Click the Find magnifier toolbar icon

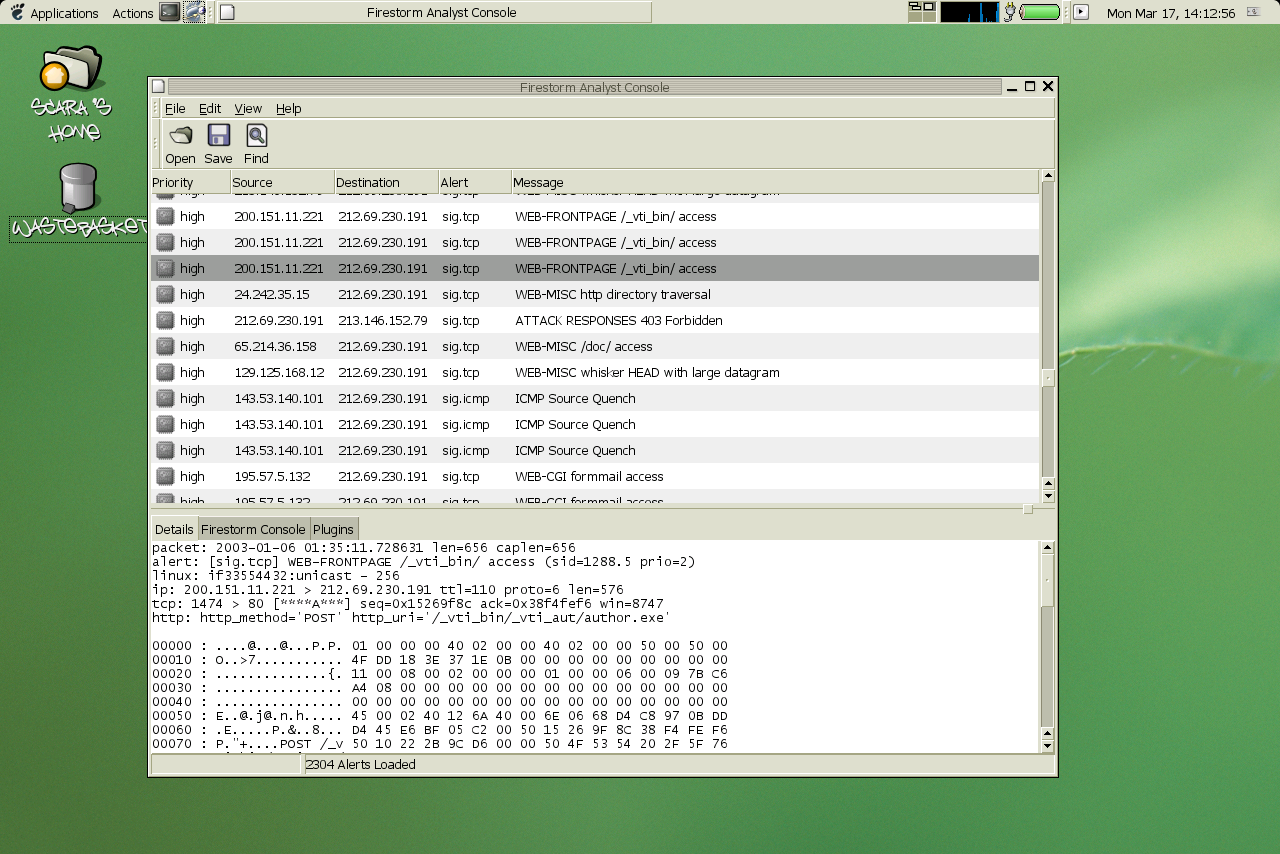coord(256,135)
